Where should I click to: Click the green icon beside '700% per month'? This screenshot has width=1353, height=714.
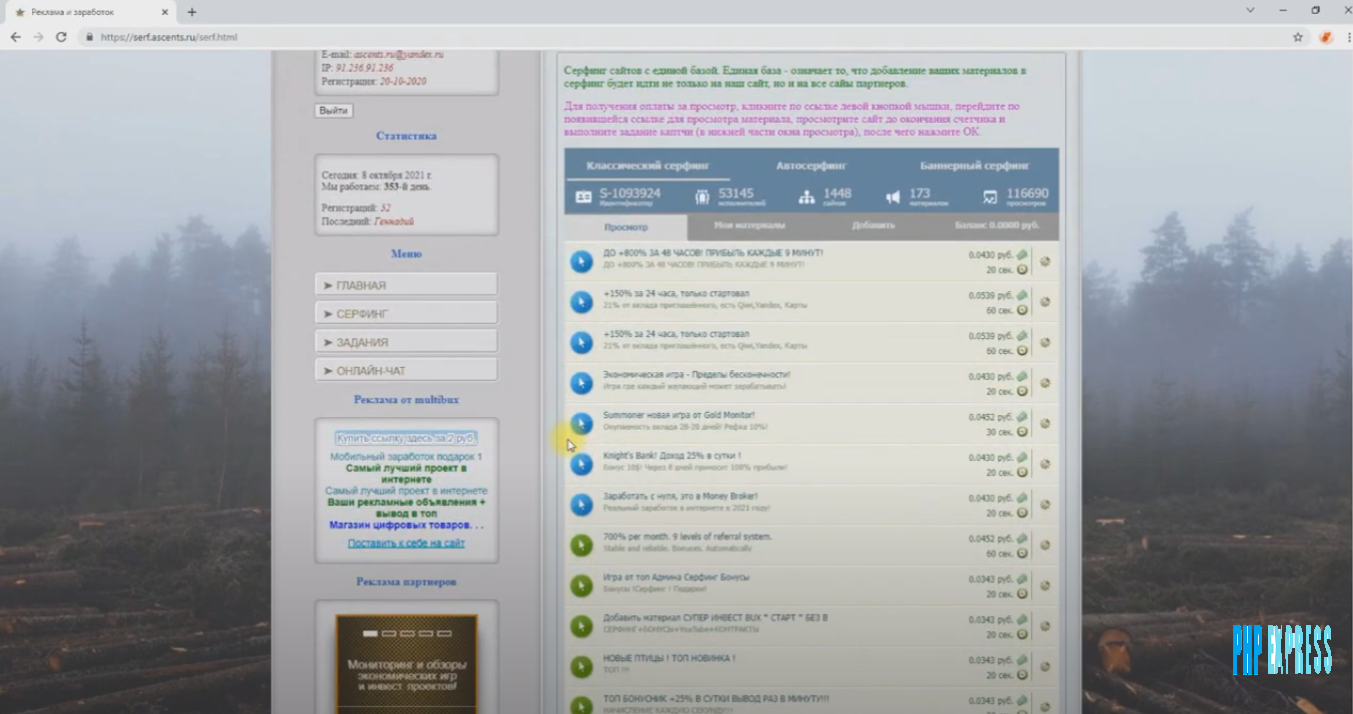point(581,546)
